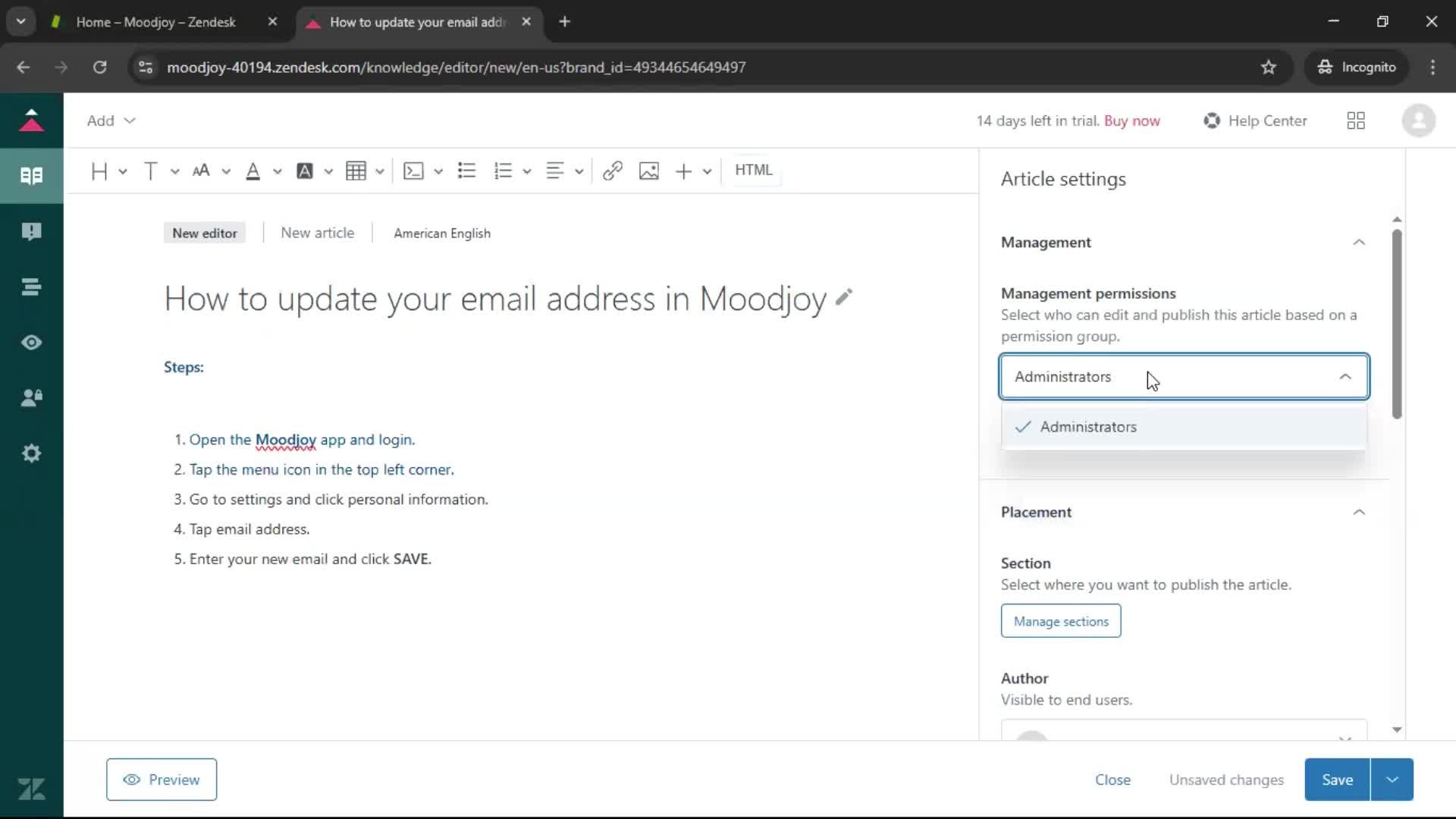Click the New editor badge

click(205, 233)
